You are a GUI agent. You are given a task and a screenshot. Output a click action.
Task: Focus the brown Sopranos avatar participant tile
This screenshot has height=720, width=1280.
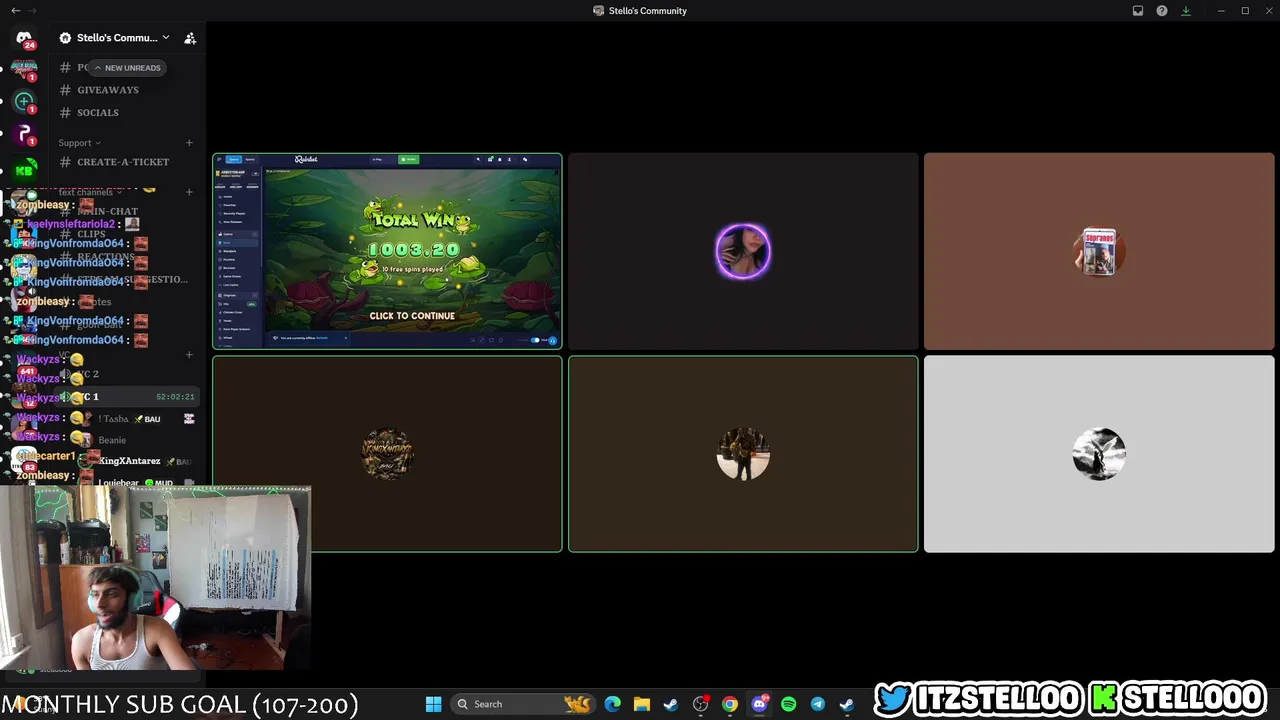[x=1099, y=251]
